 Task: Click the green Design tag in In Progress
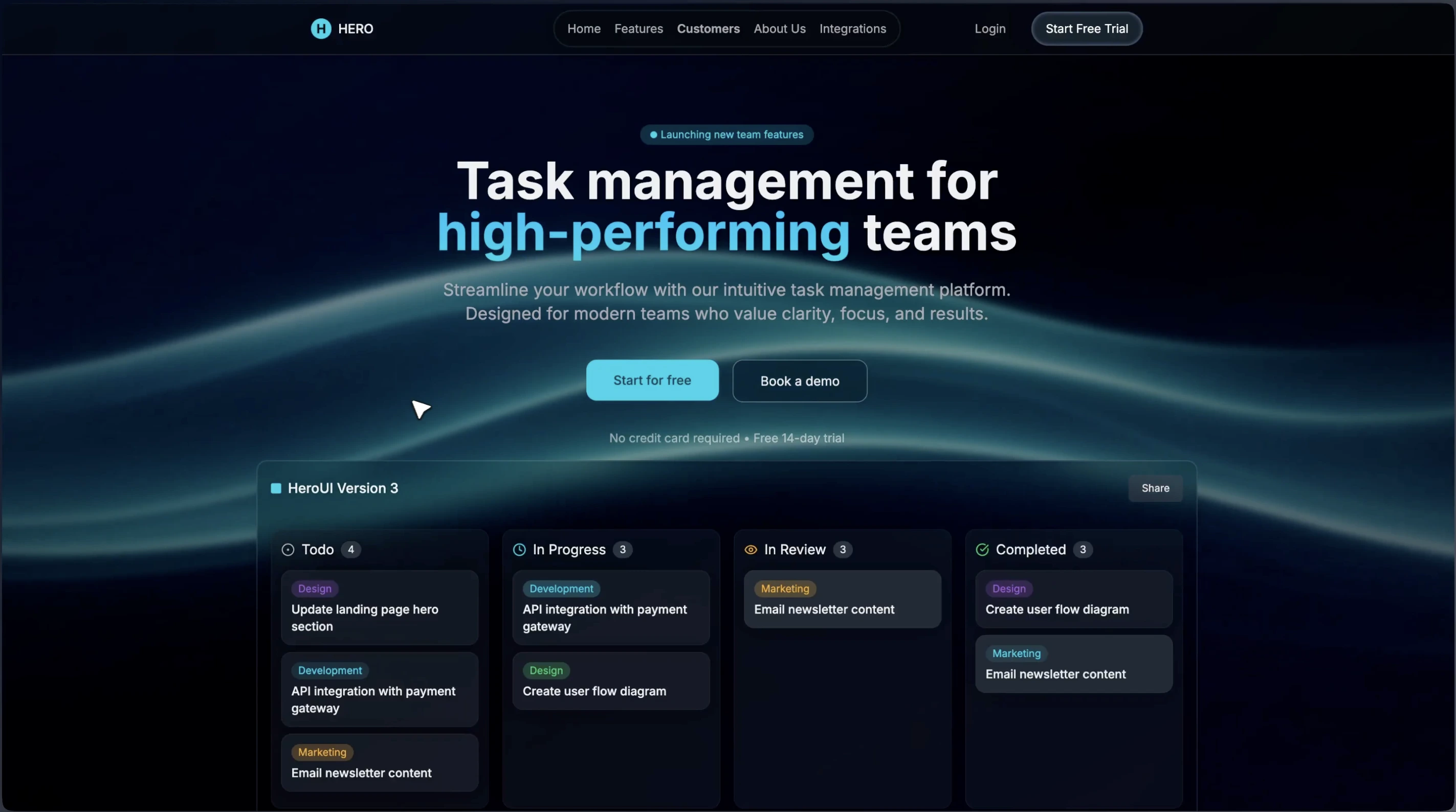546,671
